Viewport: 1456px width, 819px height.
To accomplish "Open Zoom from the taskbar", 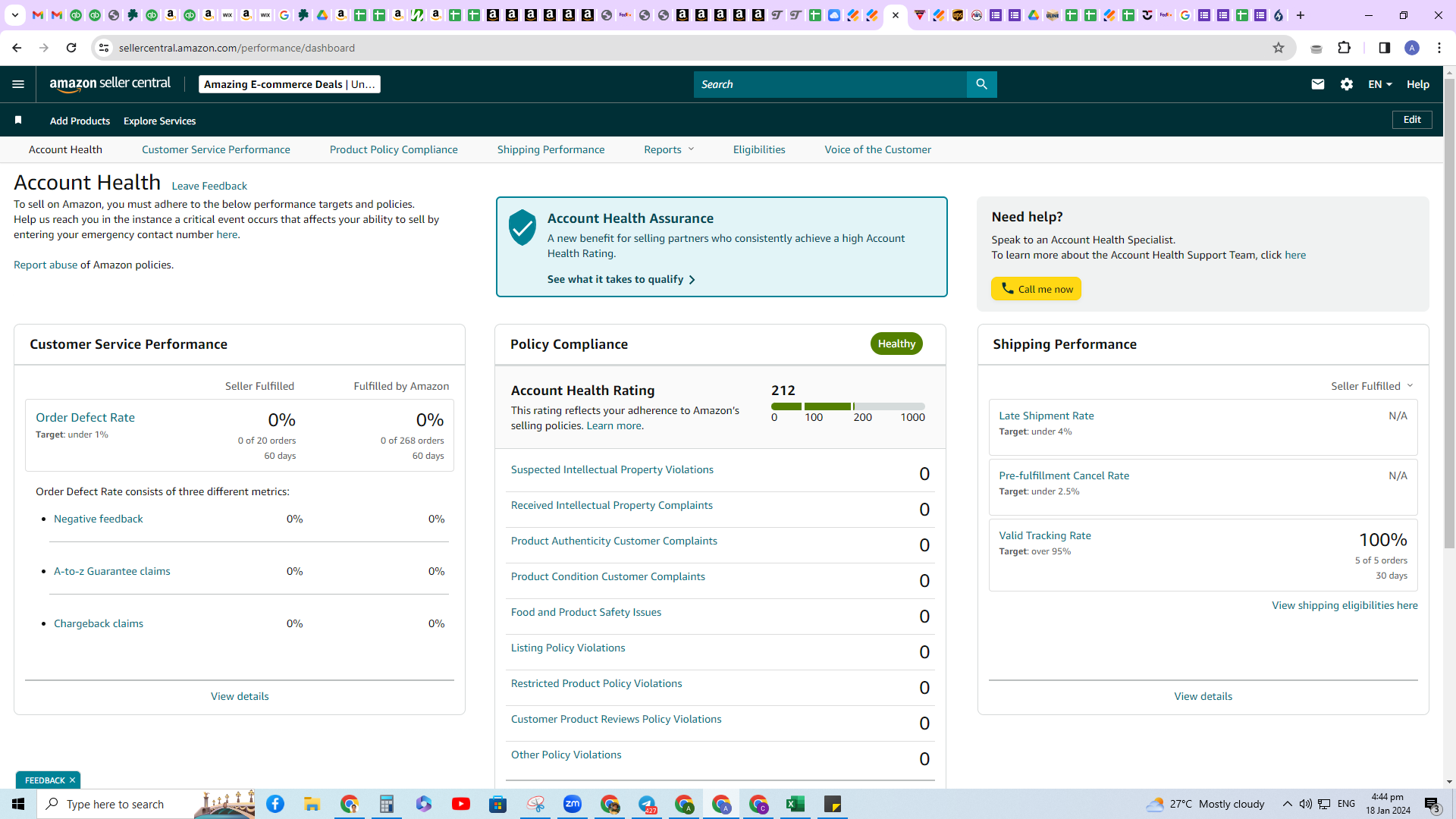I will (x=573, y=804).
